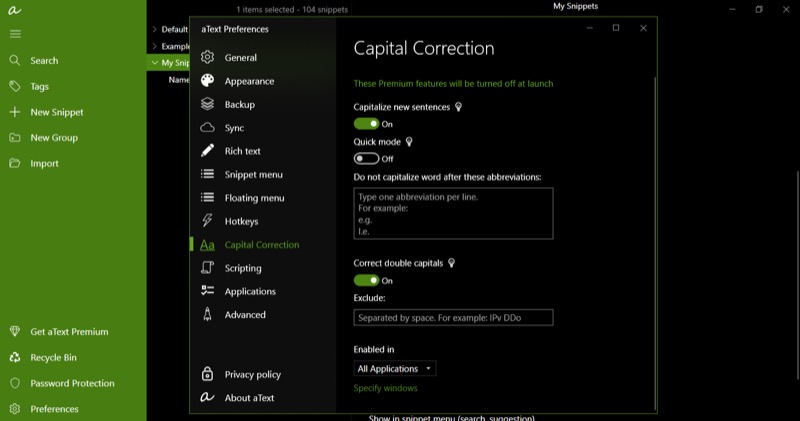The width and height of the screenshot is (800, 421).
Task: Open the Appearance preferences section
Action: (249, 81)
